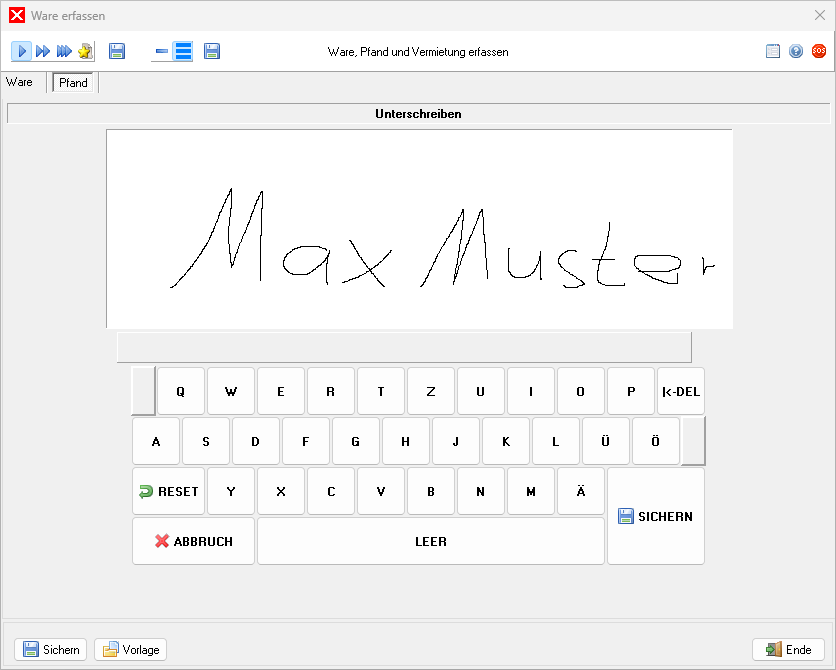
Task: Click the triple-arrow skip forward icon
Action: tap(64, 51)
